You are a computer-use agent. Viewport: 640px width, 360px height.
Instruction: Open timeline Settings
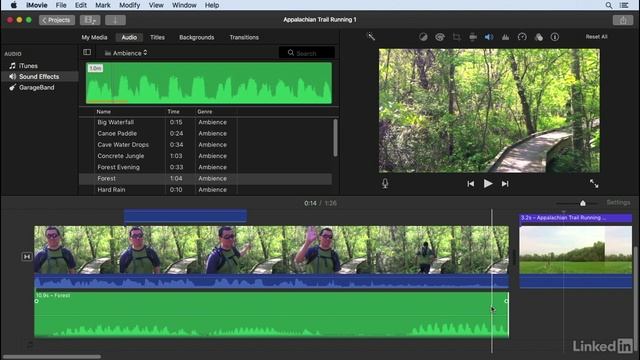(618, 202)
